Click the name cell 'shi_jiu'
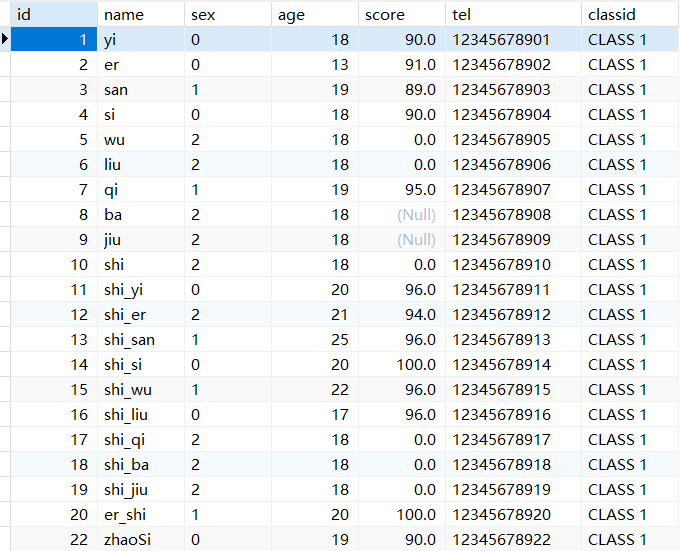Screen dimensions: 680x551 pos(141,489)
